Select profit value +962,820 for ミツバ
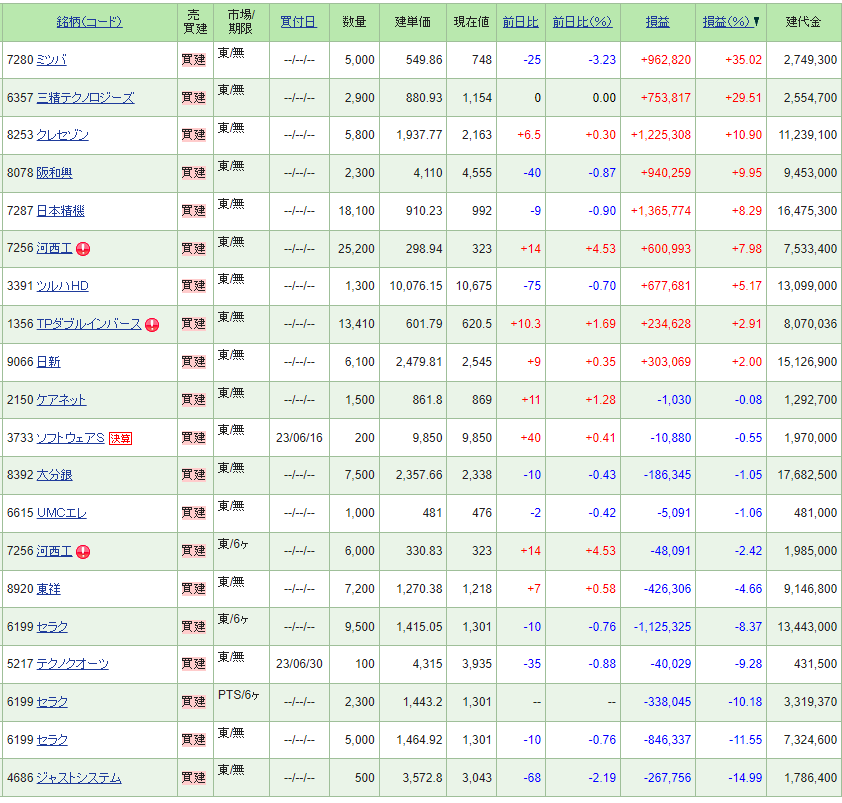Viewport: 842px width, 803px height. [x=665, y=60]
